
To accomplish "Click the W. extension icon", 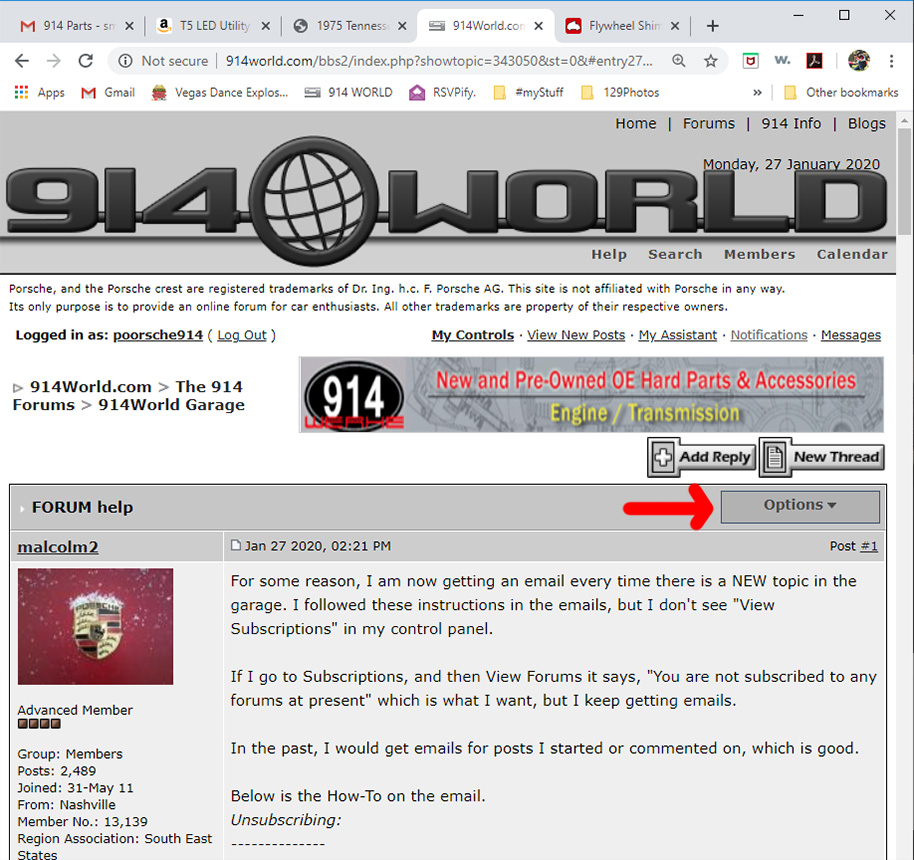I will (782, 60).
